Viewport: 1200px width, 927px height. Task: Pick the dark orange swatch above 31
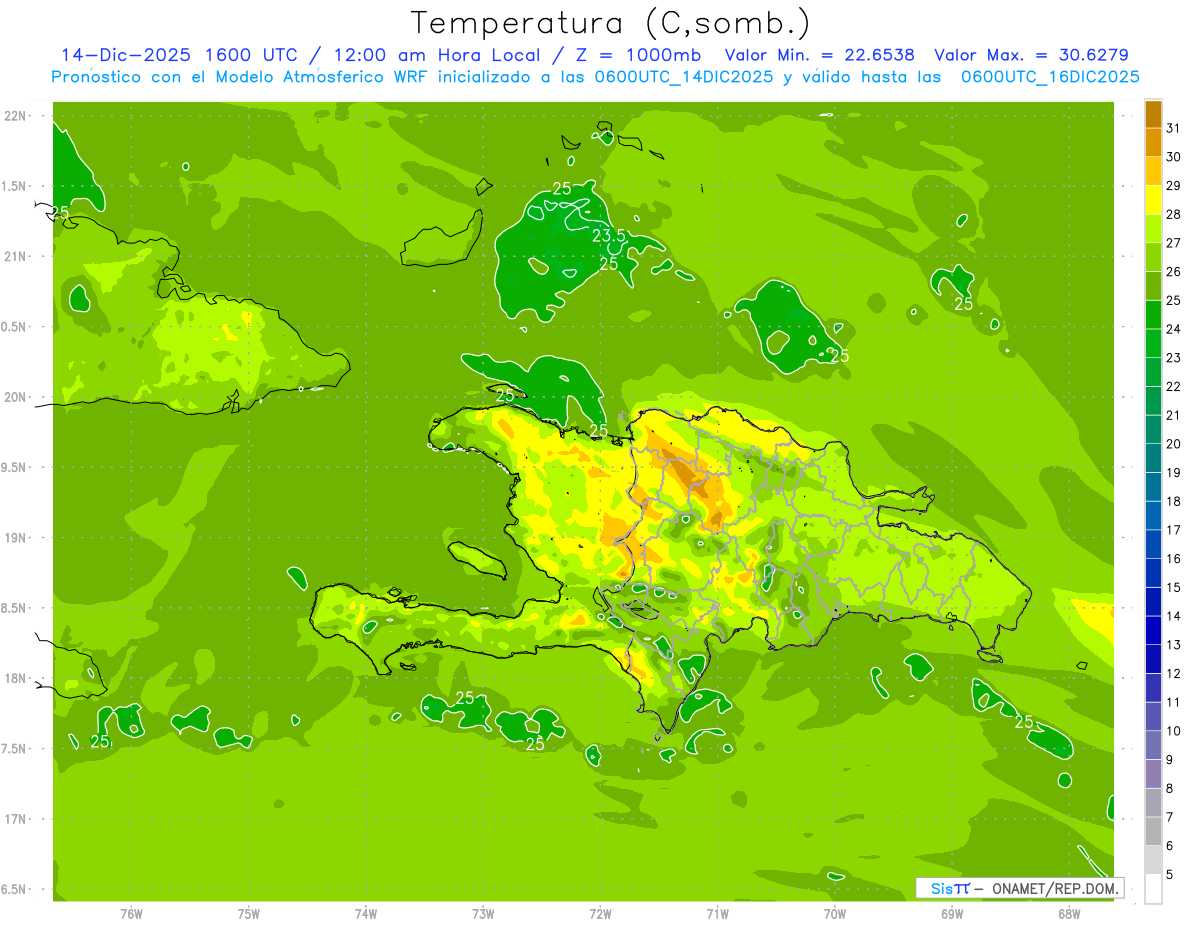tap(1153, 113)
